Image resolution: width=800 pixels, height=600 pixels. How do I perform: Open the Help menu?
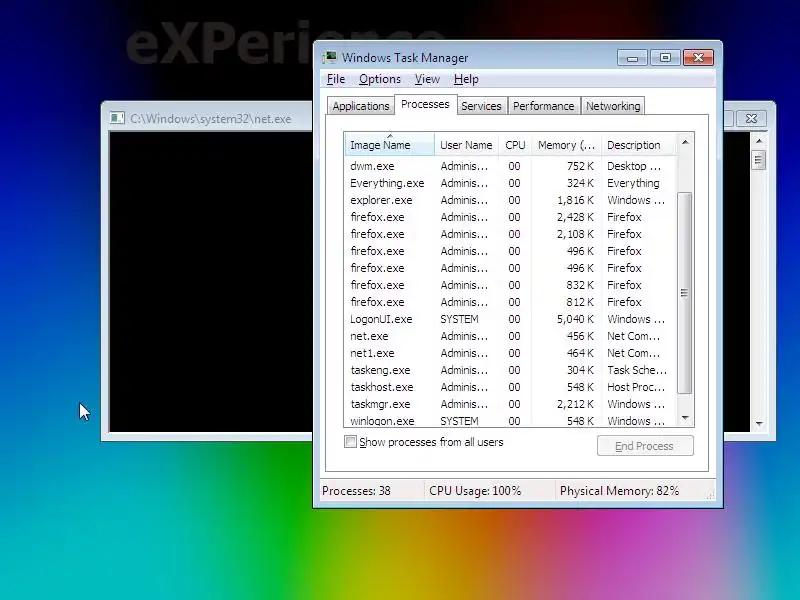tap(466, 79)
